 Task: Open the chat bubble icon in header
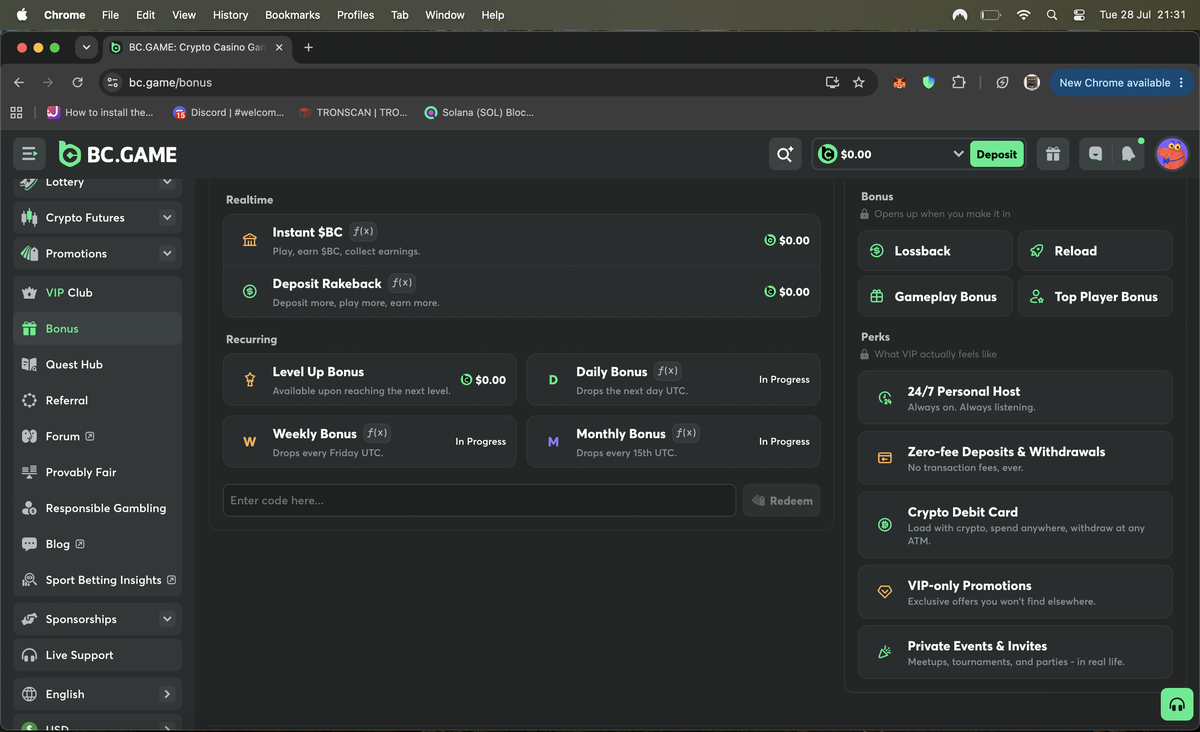point(1096,154)
